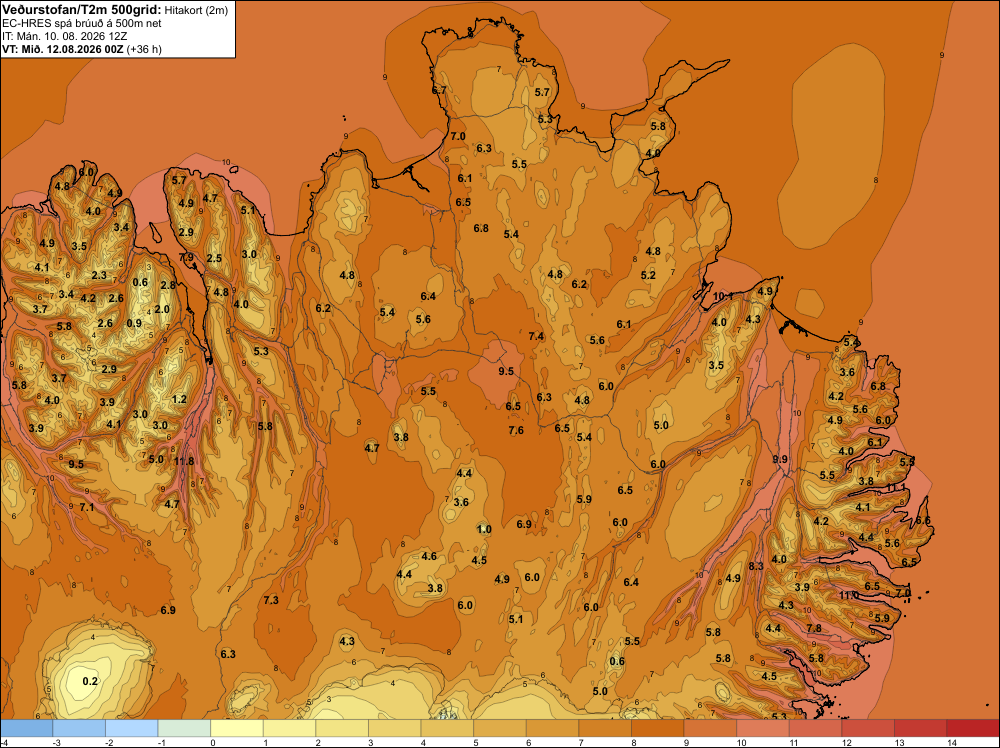Click the 7.8 temperature value
The image size is (1000, 748).
(x=814, y=628)
